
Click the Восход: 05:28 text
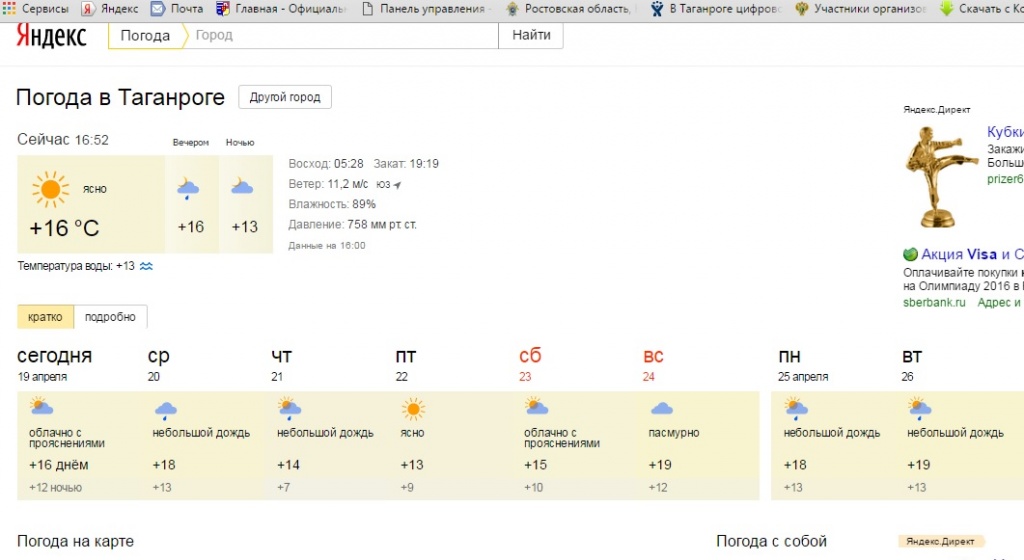[x=326, y=164]
